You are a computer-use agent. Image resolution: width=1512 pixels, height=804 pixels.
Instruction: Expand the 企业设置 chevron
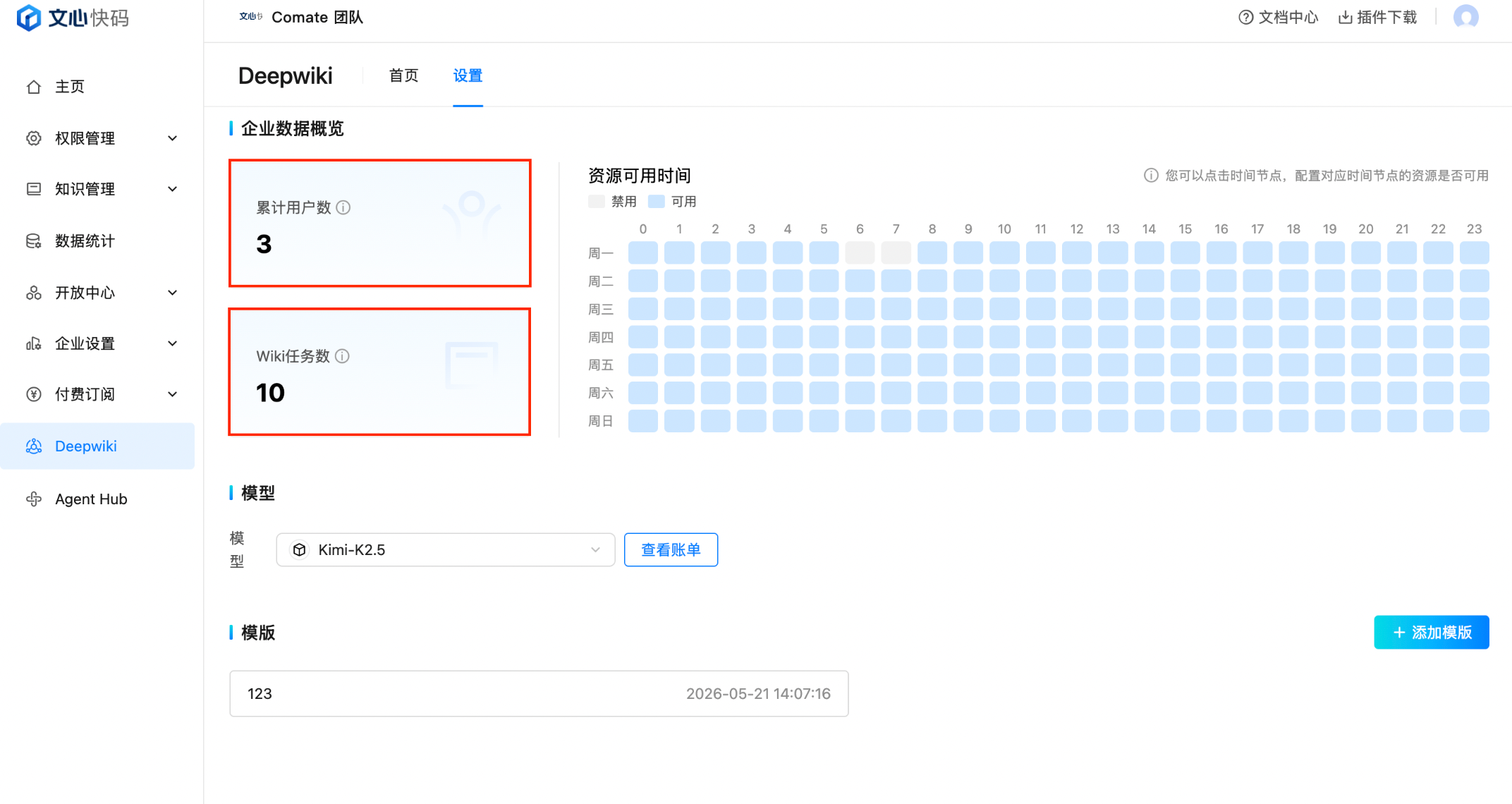pos(173,343)
